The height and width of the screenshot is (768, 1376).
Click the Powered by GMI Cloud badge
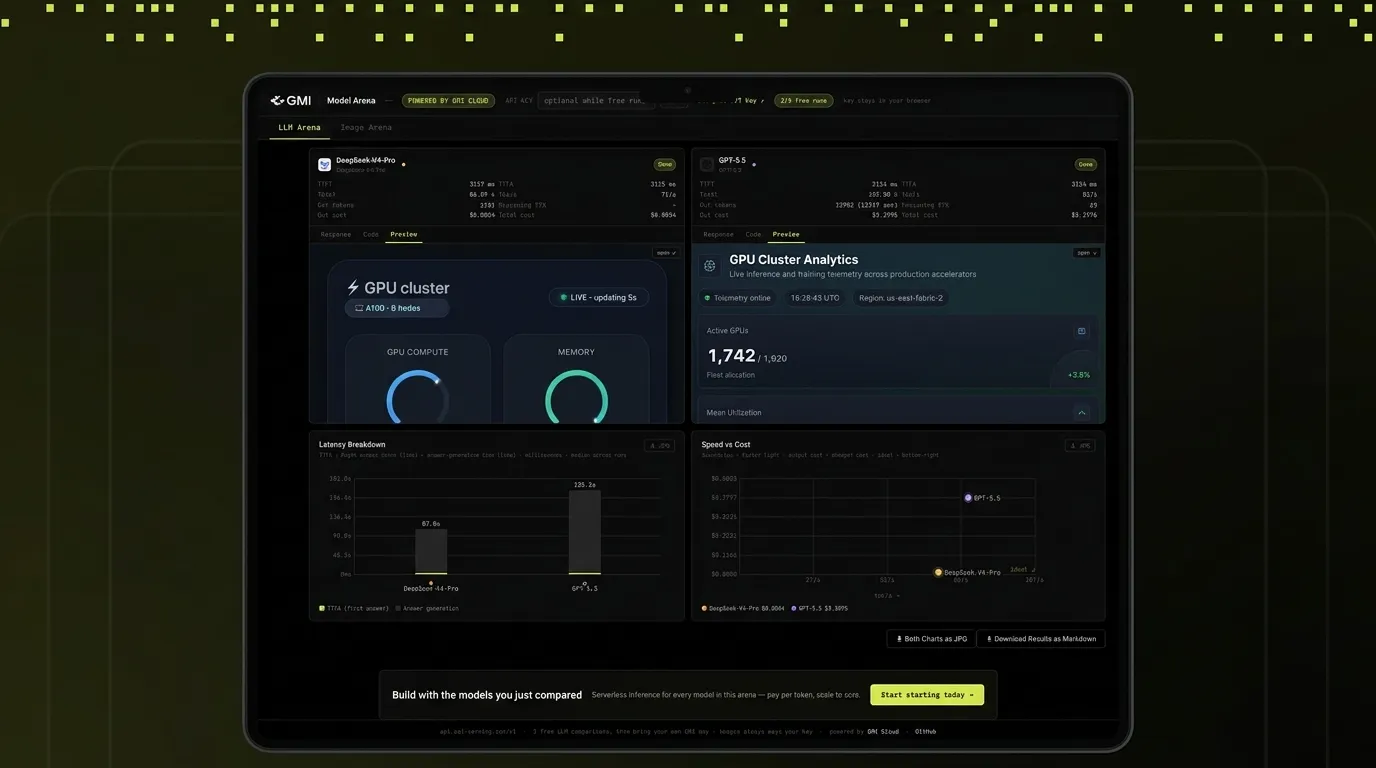tap(449, 101)
